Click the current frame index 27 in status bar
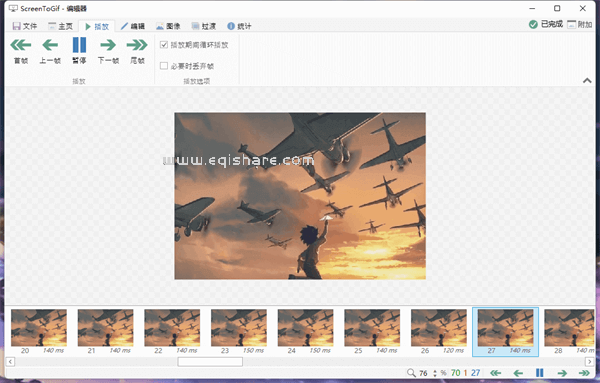 pos(475,373)
